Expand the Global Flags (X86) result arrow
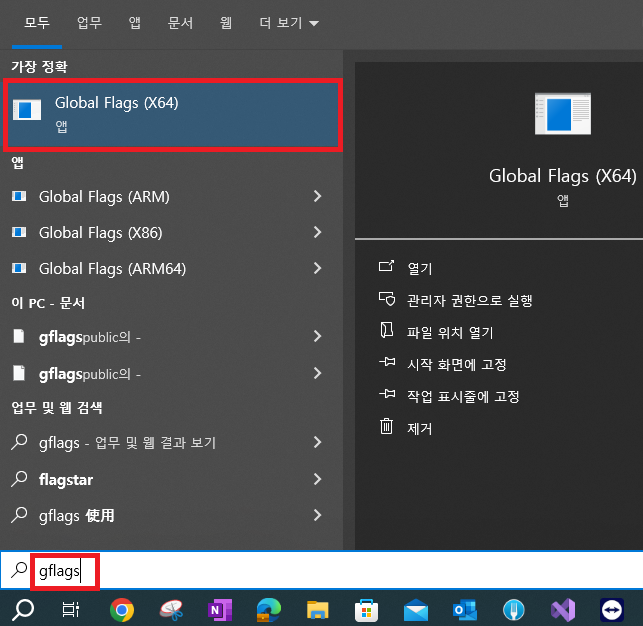This screenshot has width=643, height=626. 317,232
